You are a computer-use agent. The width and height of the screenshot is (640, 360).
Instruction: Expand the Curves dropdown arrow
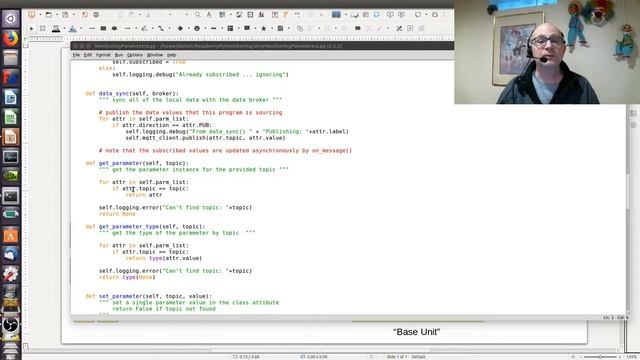coord(152,29)
